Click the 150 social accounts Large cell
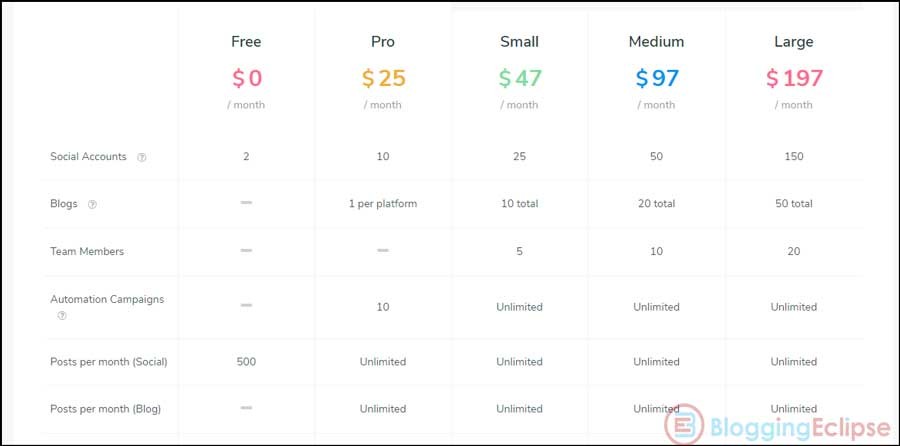 coord(794,157)
